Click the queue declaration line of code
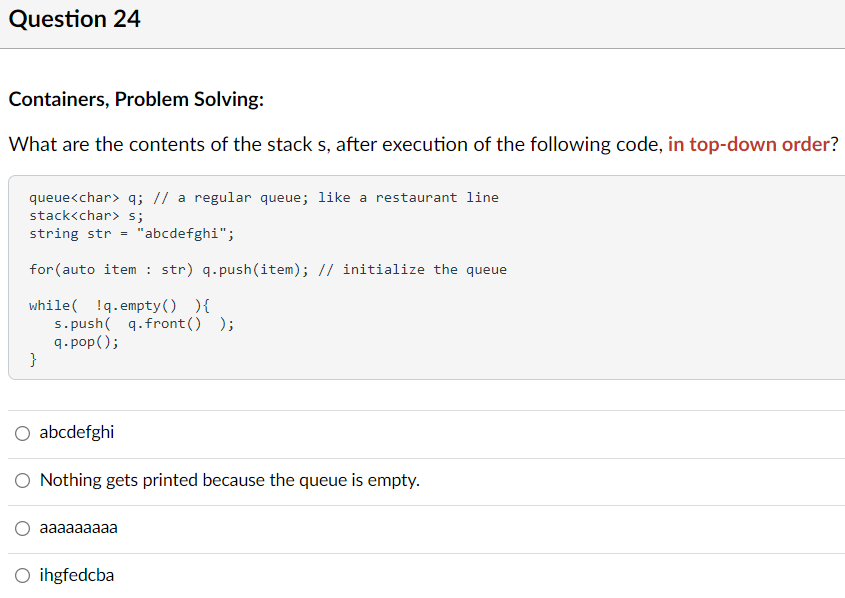Viewport: 845px width, 598px height. coord(265,197)
